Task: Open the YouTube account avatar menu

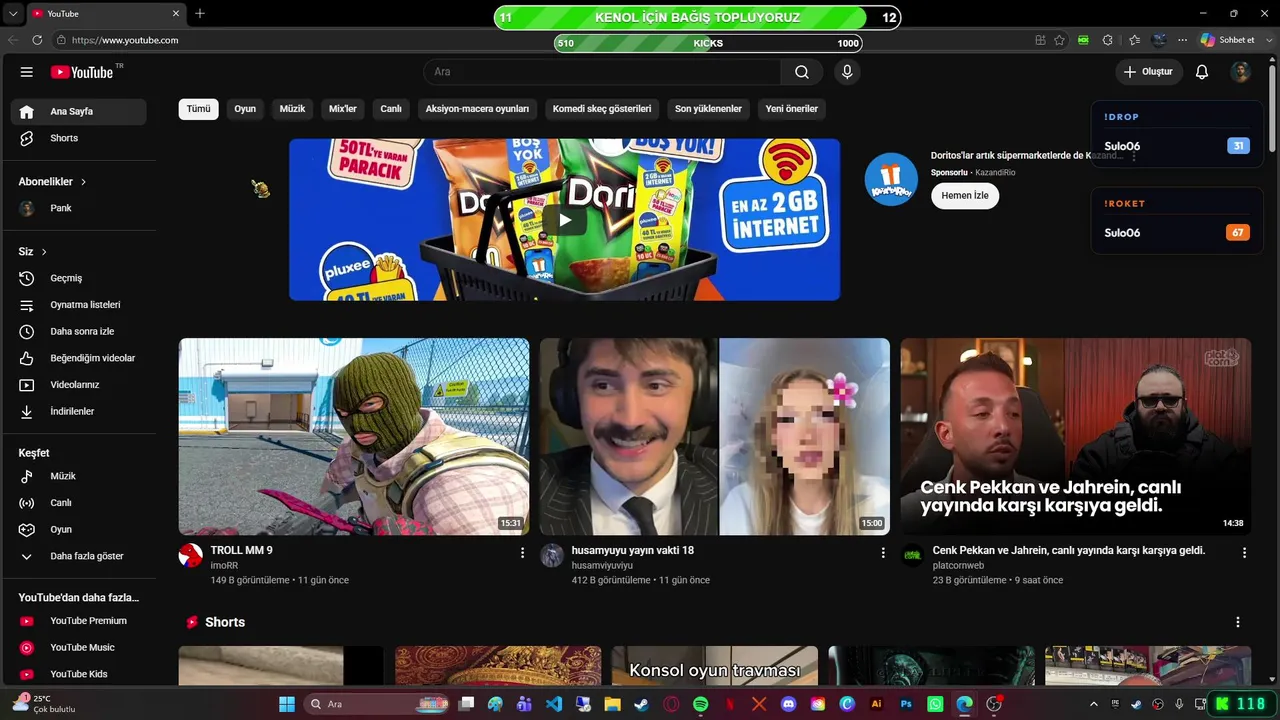Action: [x=1241, y=72]
